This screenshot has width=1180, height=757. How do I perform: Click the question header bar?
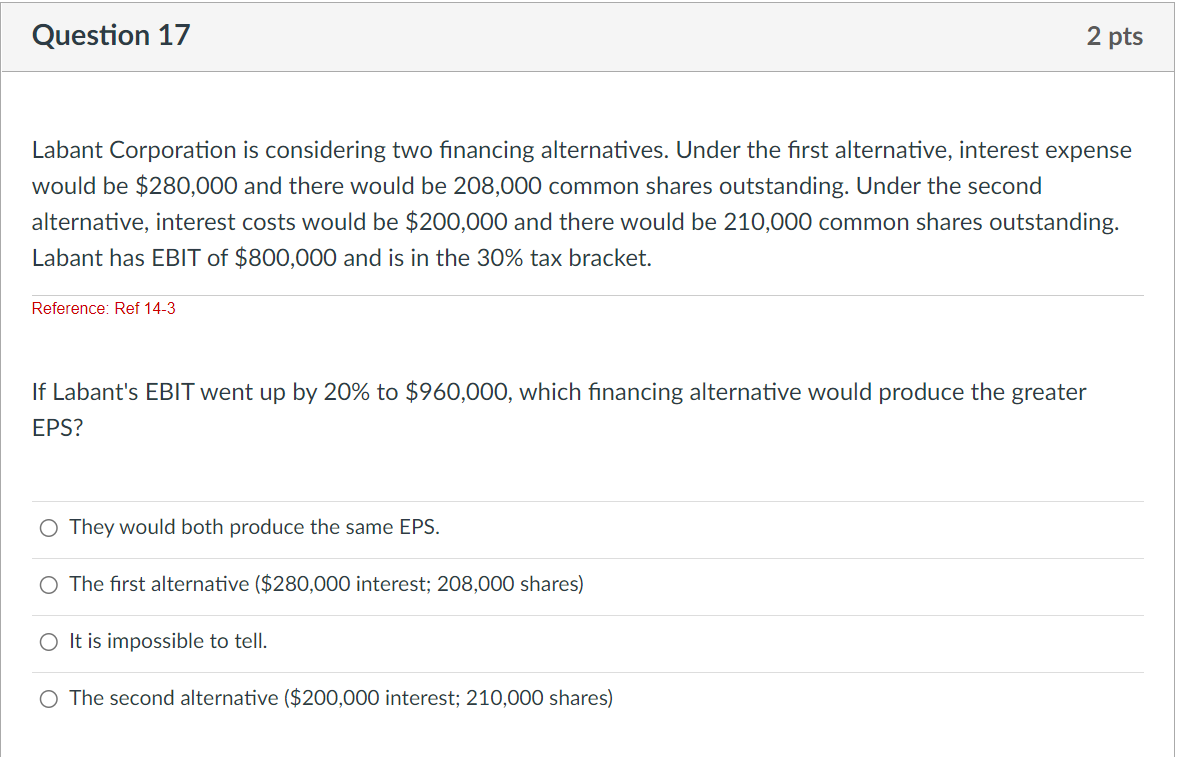[x=590, y=36]
